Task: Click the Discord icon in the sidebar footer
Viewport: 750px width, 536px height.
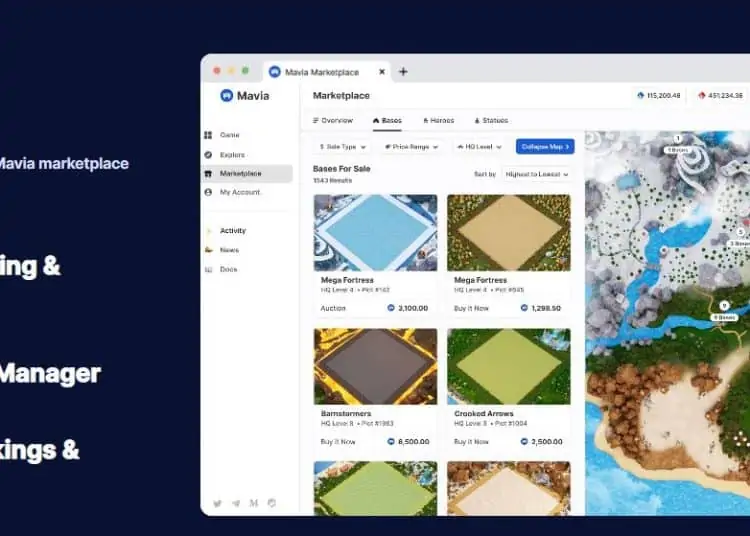Action: tap(272, 503)
